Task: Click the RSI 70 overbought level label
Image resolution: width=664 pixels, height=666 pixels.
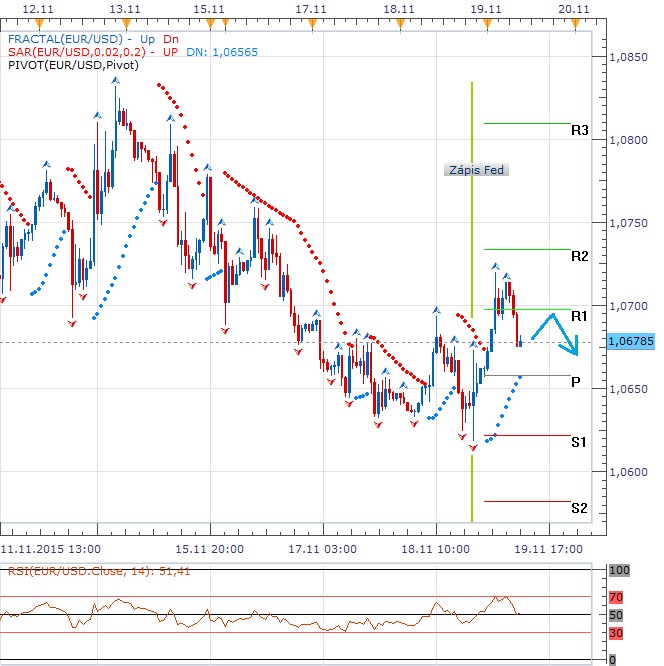Action: point(617,596)
